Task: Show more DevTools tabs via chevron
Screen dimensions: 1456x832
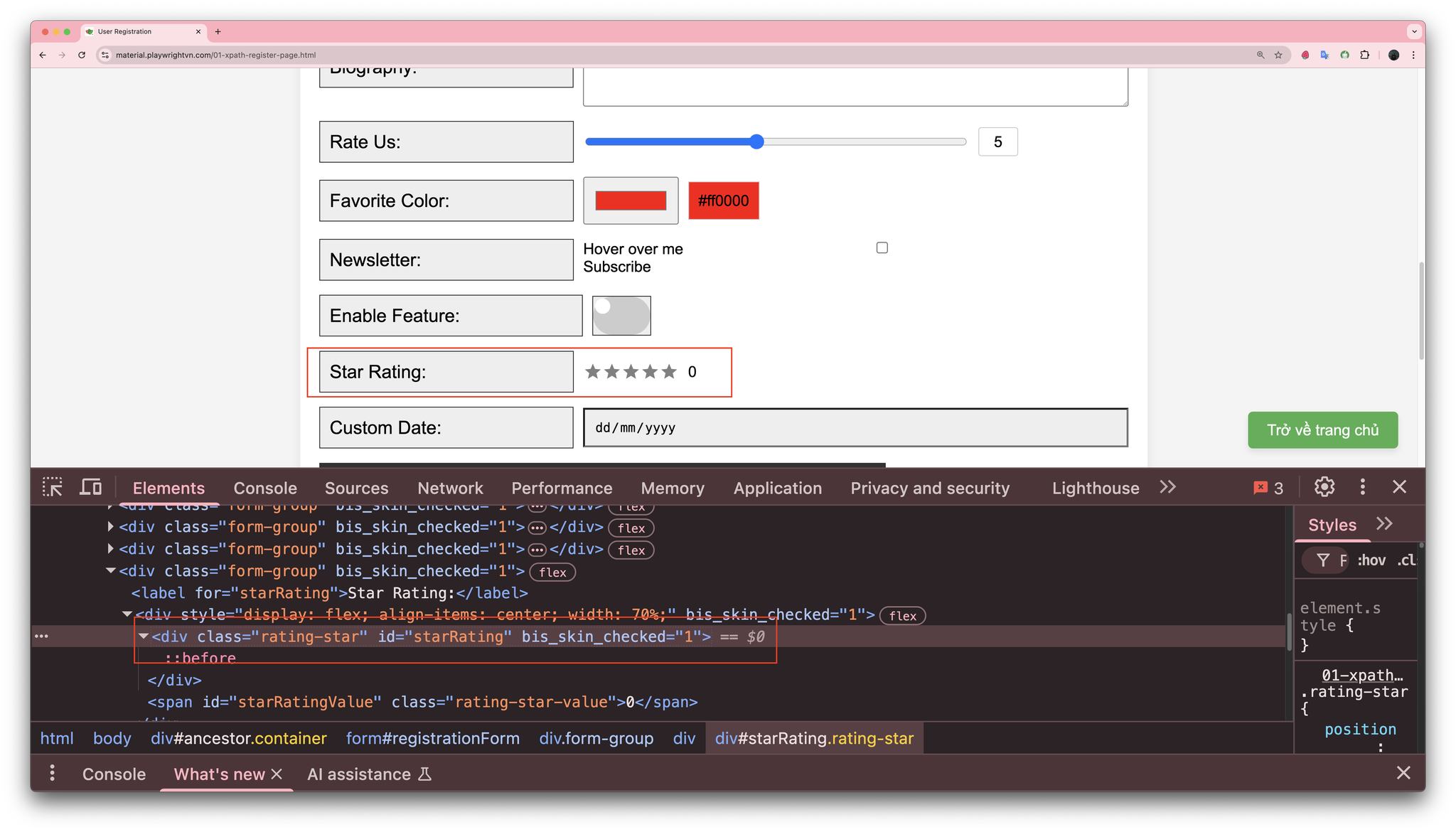Action: pos(1167,487)
